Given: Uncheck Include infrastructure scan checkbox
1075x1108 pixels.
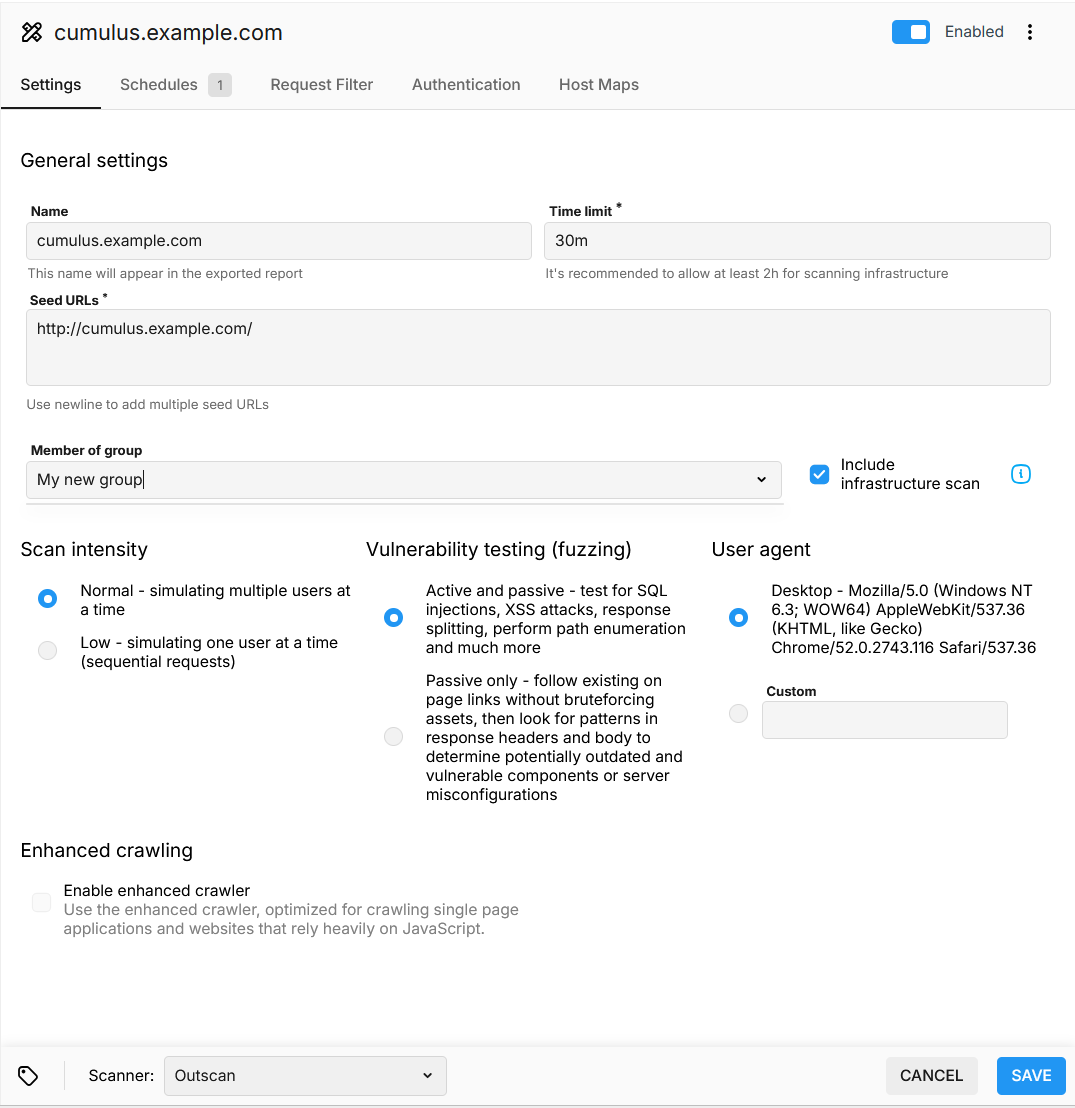Looking at the screenshot, I should [x=820, y=474].
